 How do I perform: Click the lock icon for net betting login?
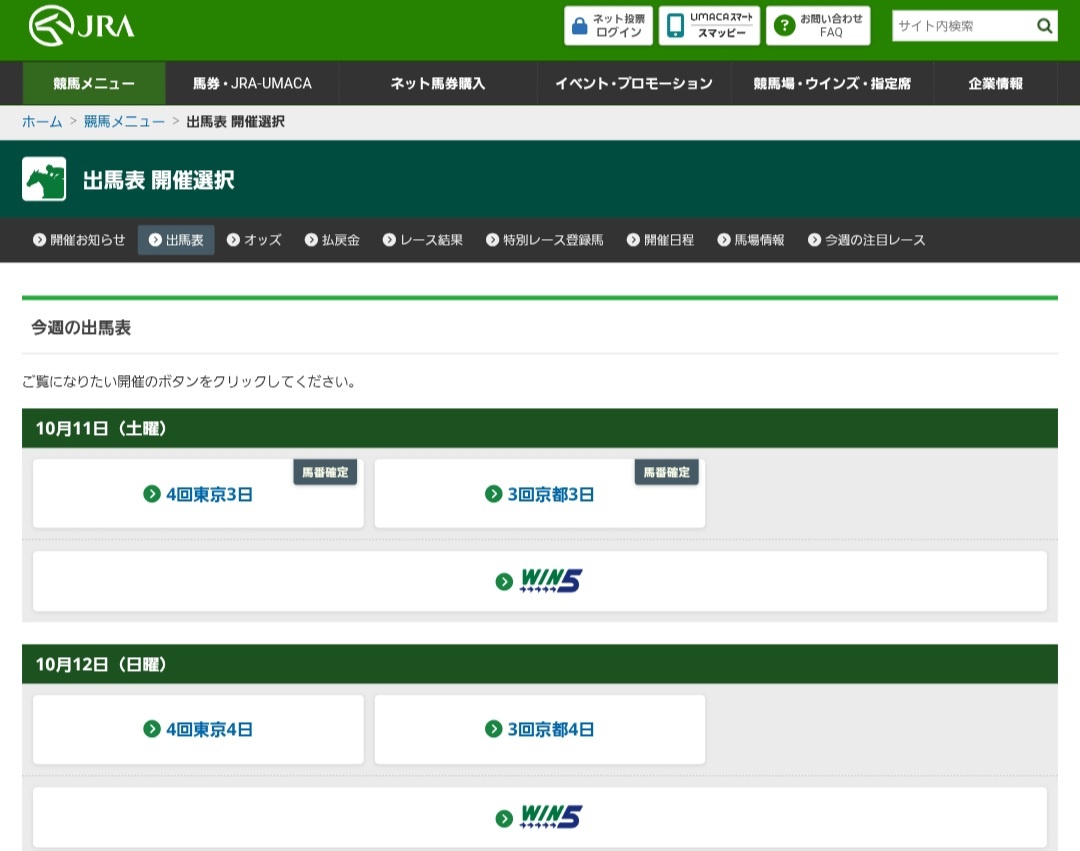click(580, 26)
